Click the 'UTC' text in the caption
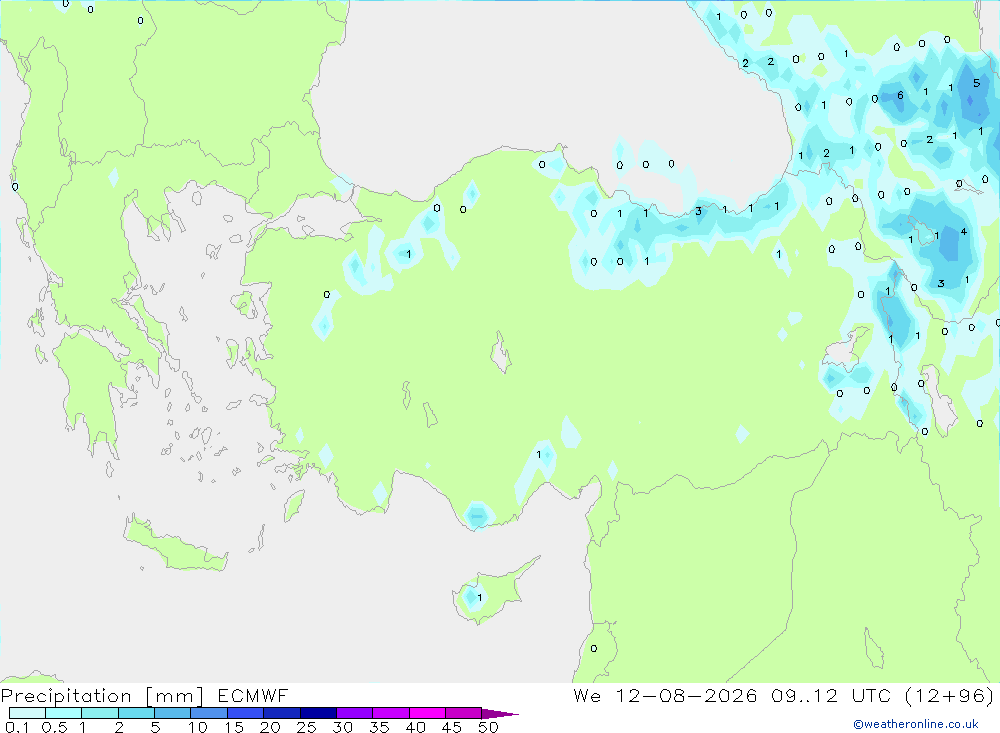The height and width of the screenshot is (733, 1000). (871, 695)
